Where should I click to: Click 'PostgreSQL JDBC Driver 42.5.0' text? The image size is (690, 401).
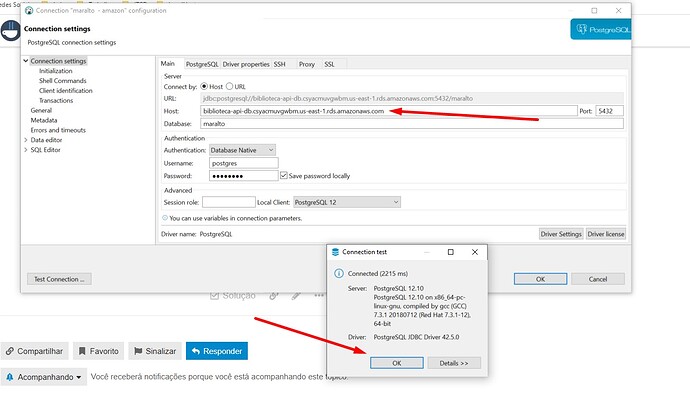coord(416,337)
